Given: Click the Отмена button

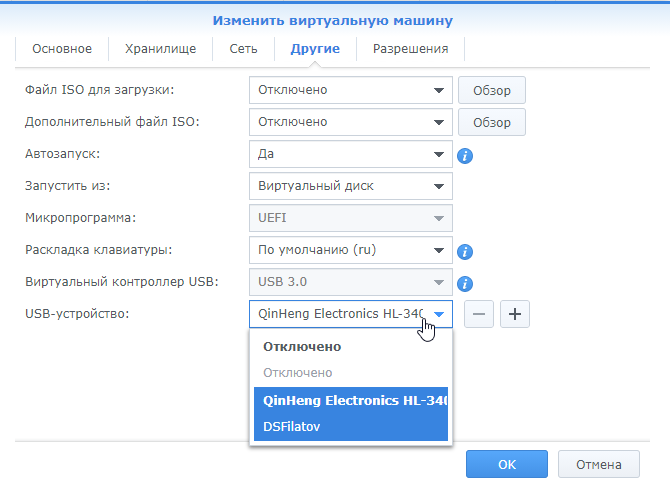Looking at the screenshot, I should [x=598, y=464].
